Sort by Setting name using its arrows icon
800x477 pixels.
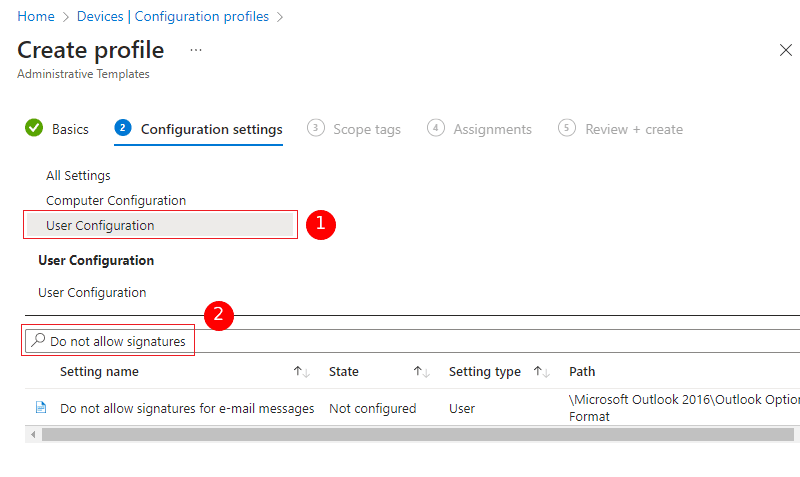[x=301, y=372]
